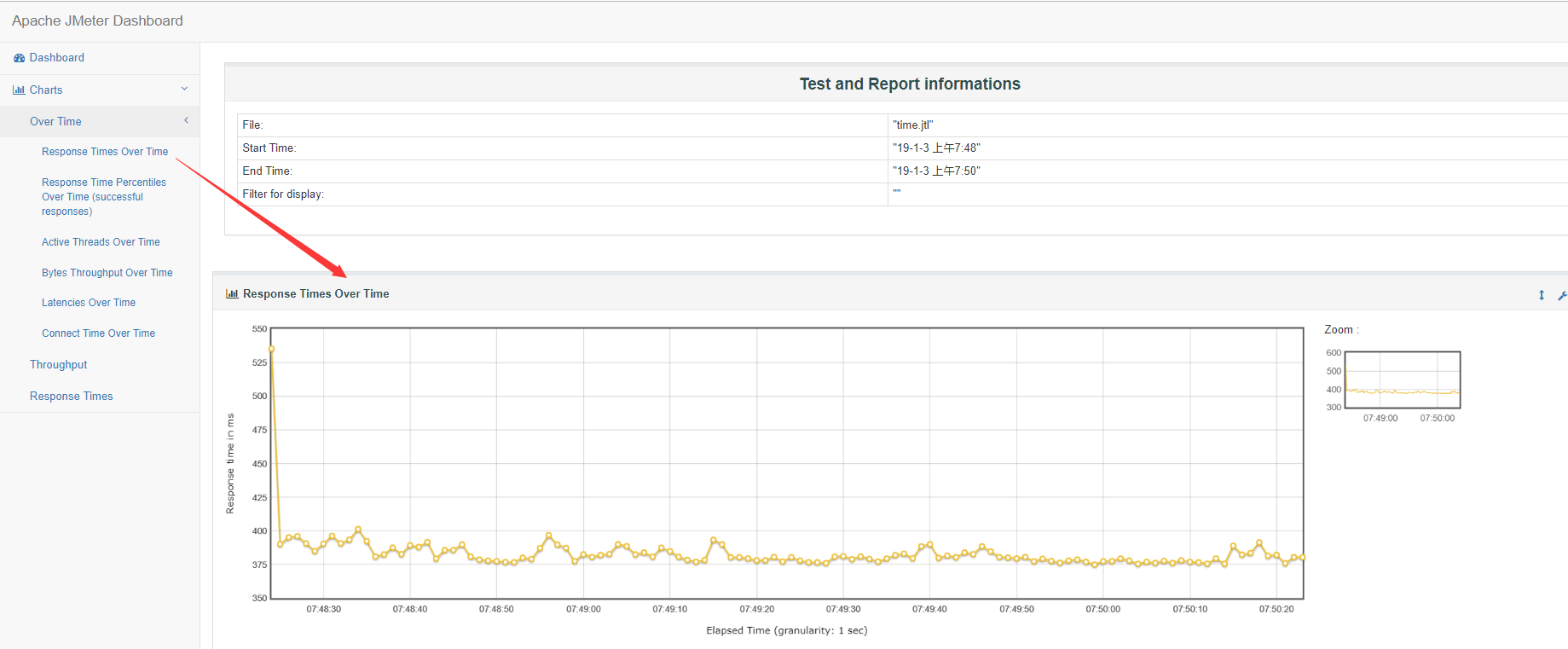Viewport: 1568px width, 649px height.
Task: Click the 550 y-axis tick label
Action: coord(259,329)
